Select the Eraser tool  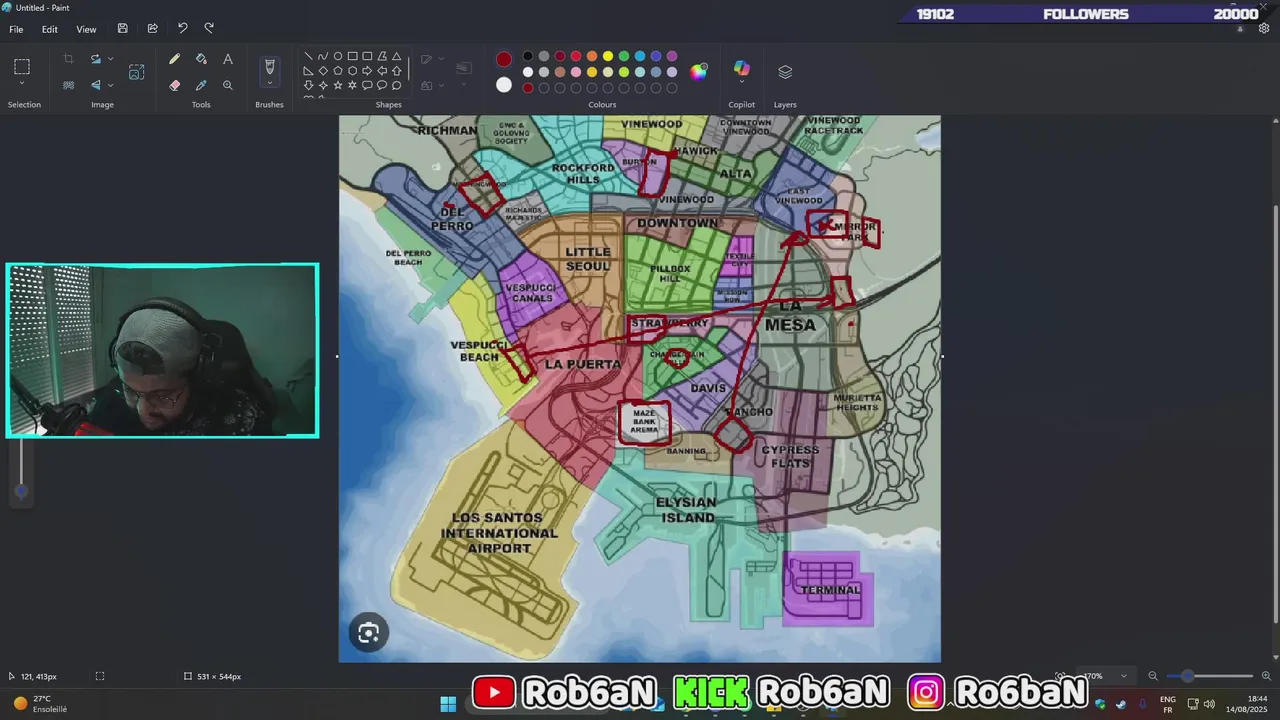[x=175, y=85]
